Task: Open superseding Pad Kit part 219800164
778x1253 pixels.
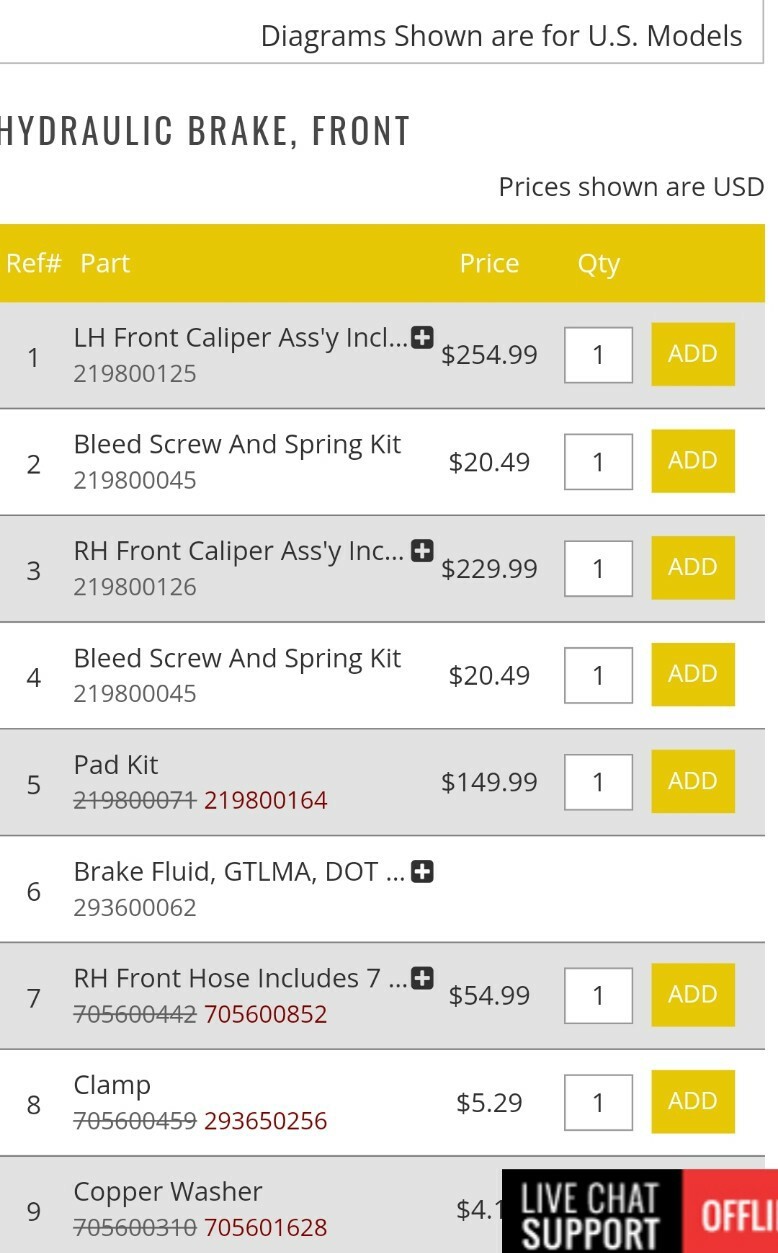Action: click(265, 800)
